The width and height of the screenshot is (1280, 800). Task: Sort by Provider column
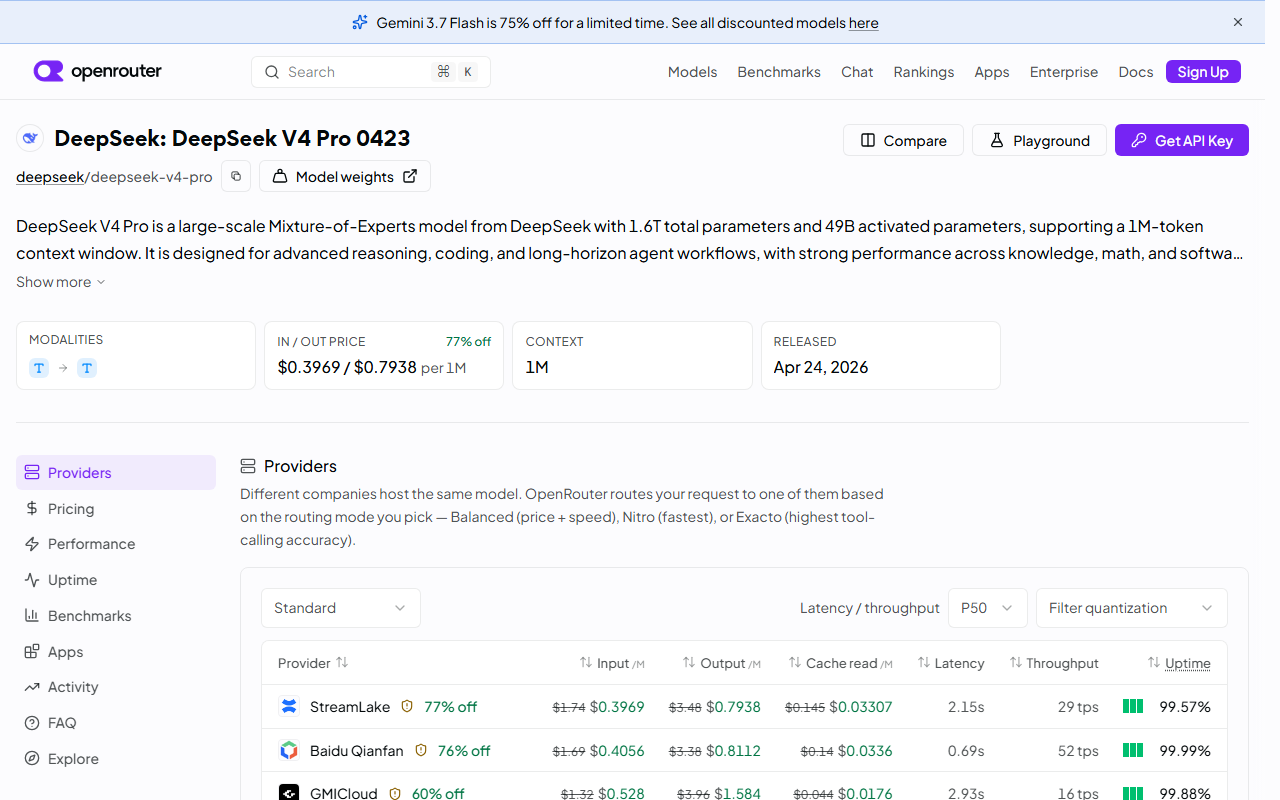pyautogui.click(x=313, y=663)
